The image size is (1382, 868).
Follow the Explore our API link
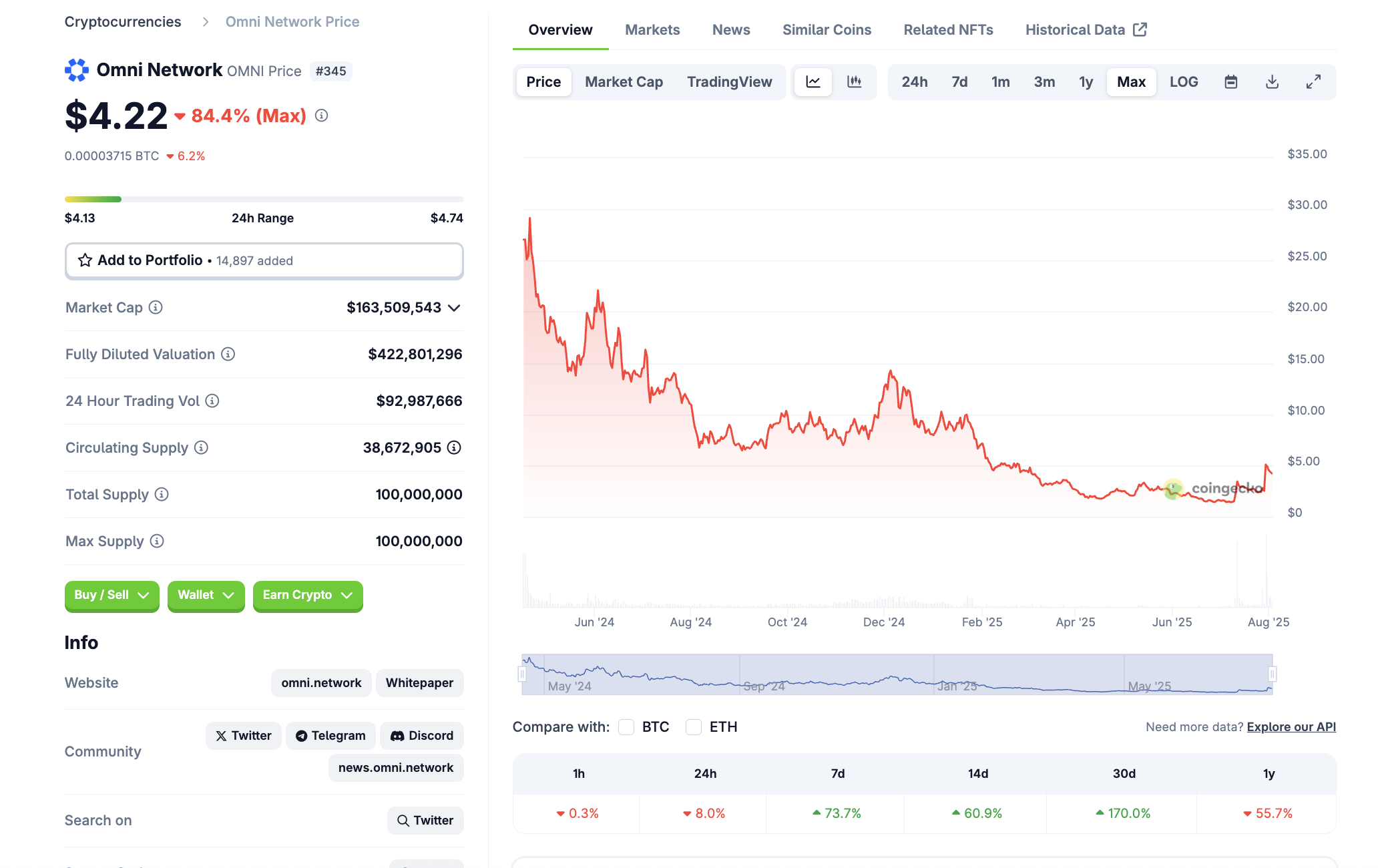click(1291, 727)
